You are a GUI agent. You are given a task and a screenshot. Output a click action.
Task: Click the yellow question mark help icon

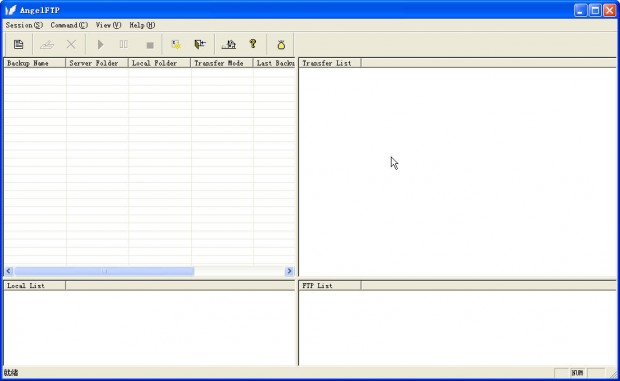tap(253, 43)
